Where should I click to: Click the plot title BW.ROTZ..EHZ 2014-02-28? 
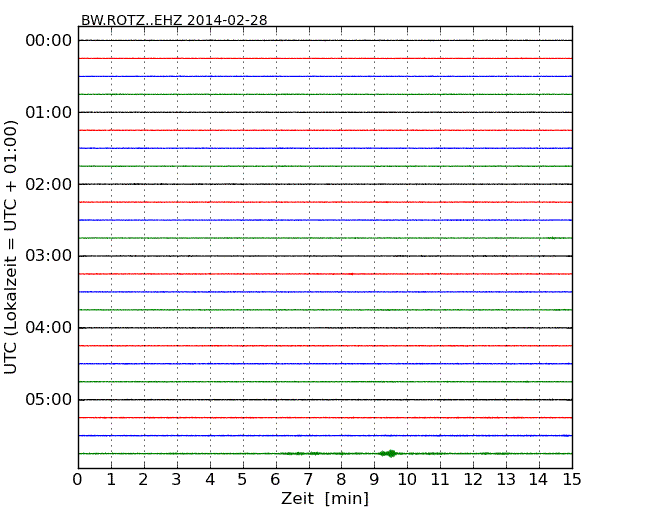[174, 20]
